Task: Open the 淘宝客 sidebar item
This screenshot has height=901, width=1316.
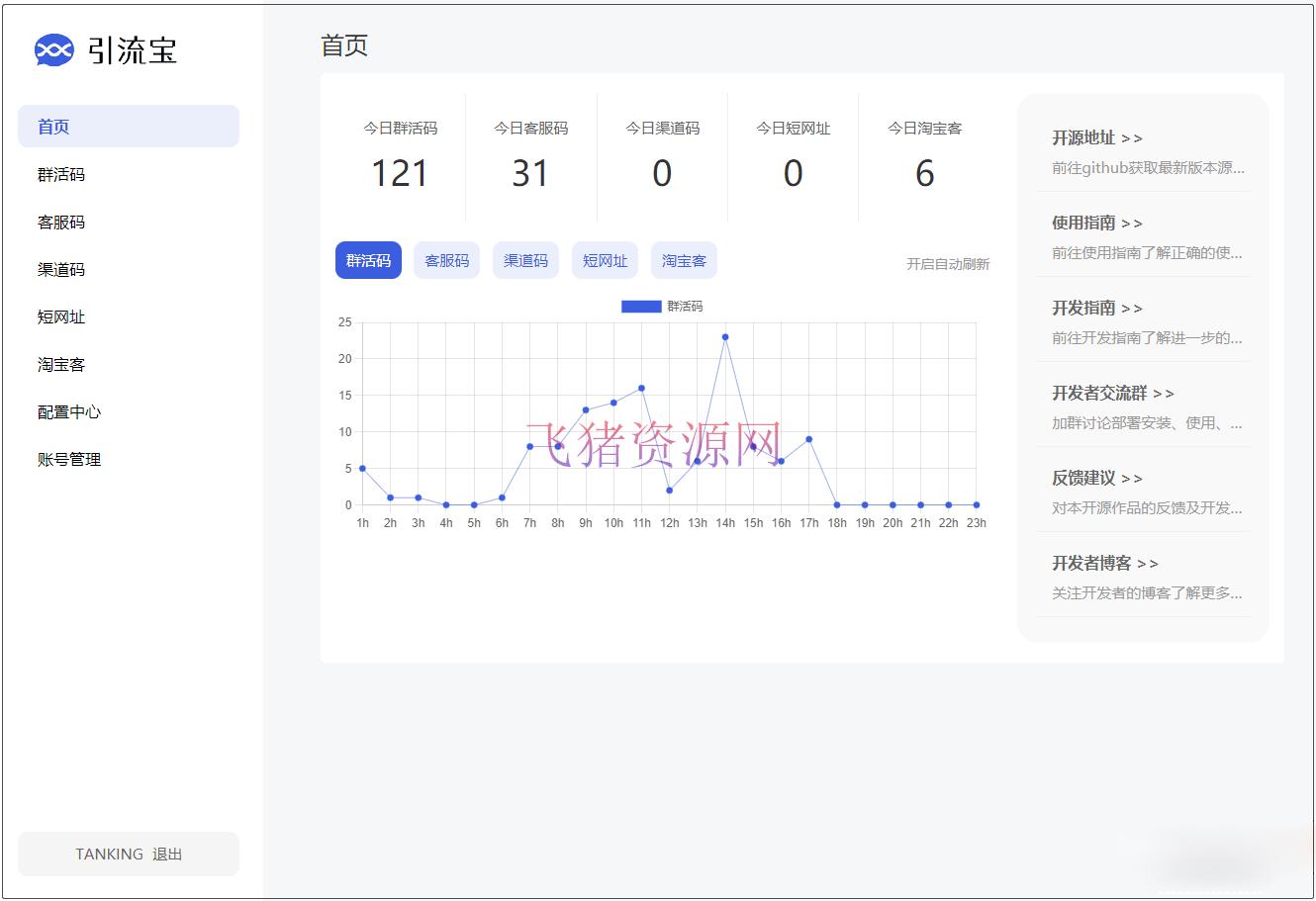Action: [61, 365]
